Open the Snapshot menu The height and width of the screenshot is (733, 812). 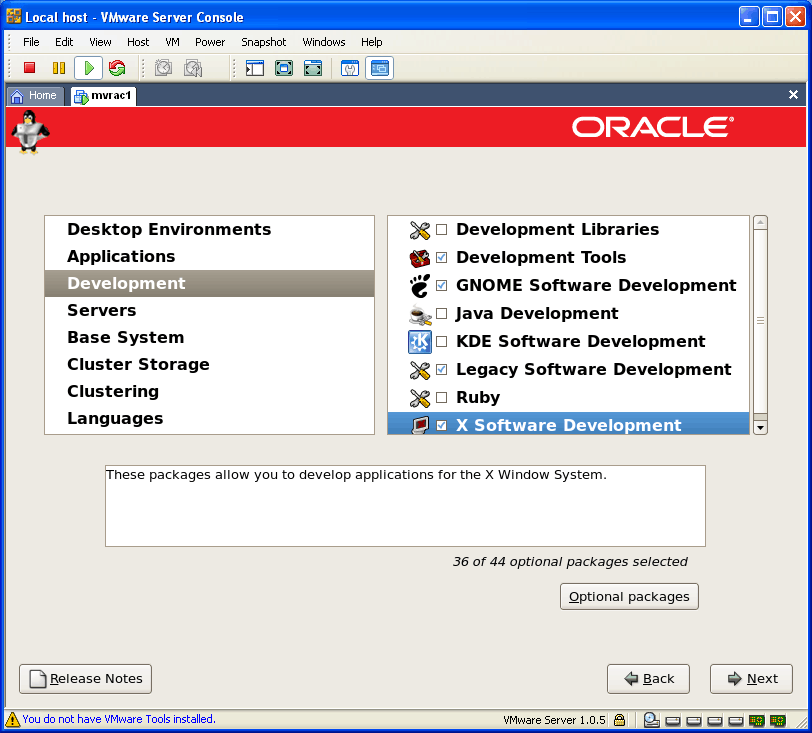coord(263,42)
